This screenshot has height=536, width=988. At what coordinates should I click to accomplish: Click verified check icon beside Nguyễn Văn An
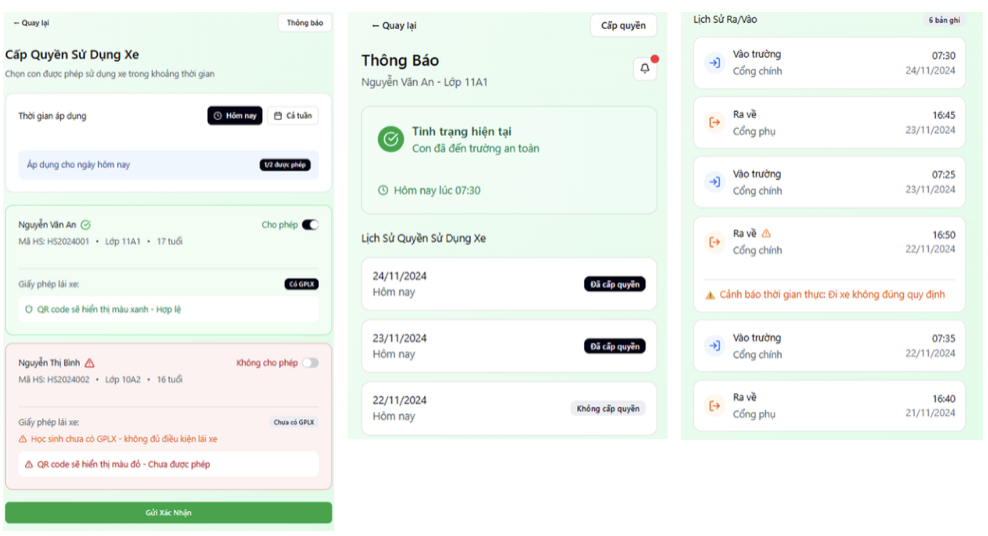85,225
